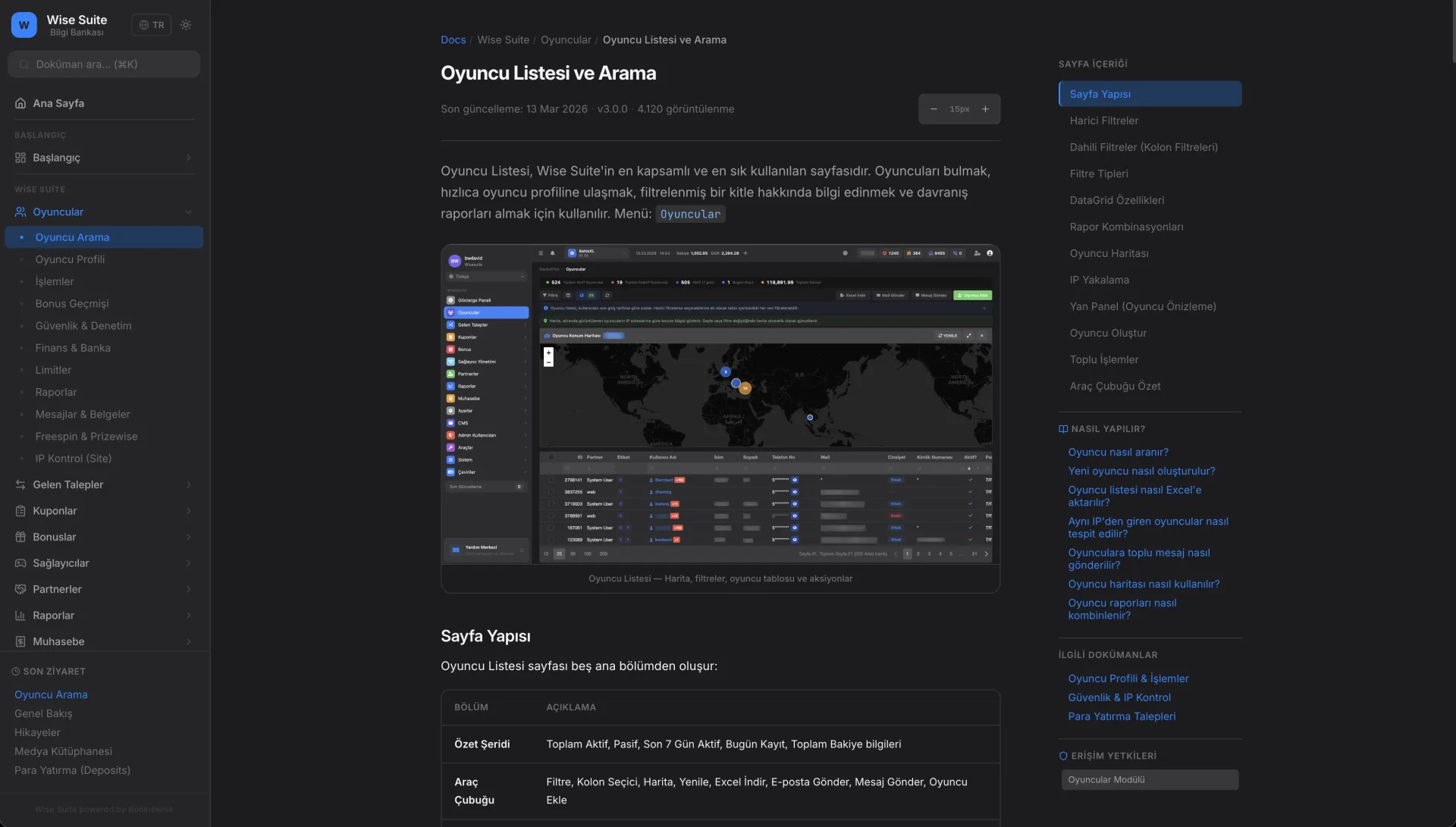1456x827 pixels.
Task: Open the TR language selector
Action: click(x=152, y=25)
